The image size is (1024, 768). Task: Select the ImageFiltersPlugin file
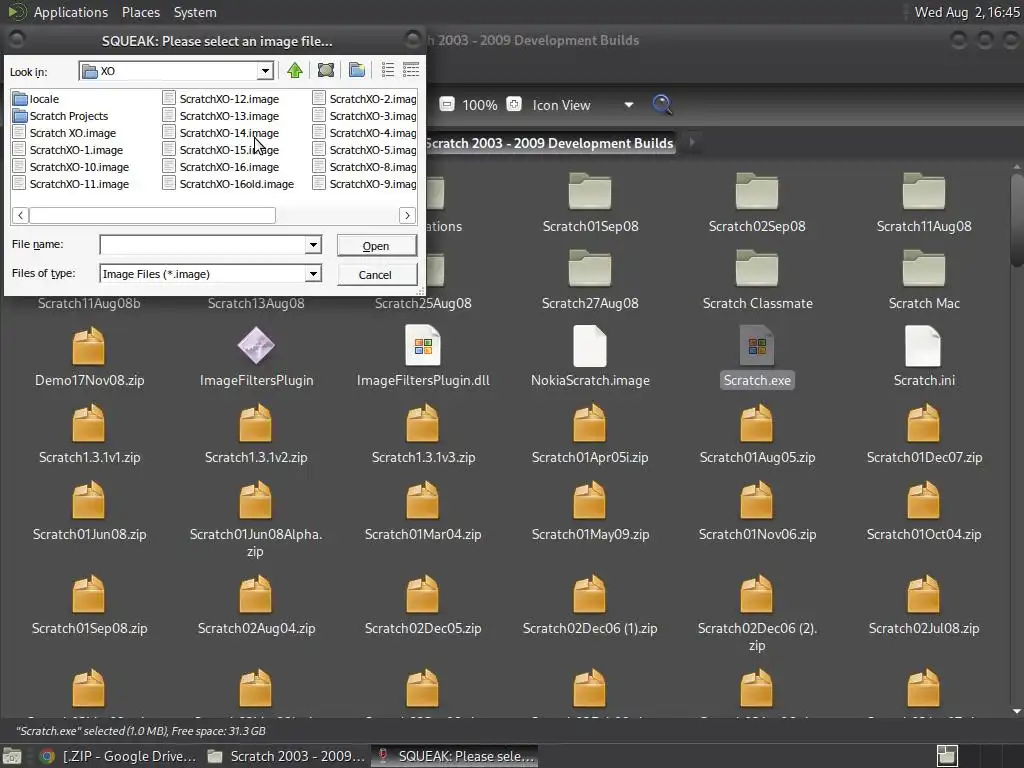tap(256, 357)
